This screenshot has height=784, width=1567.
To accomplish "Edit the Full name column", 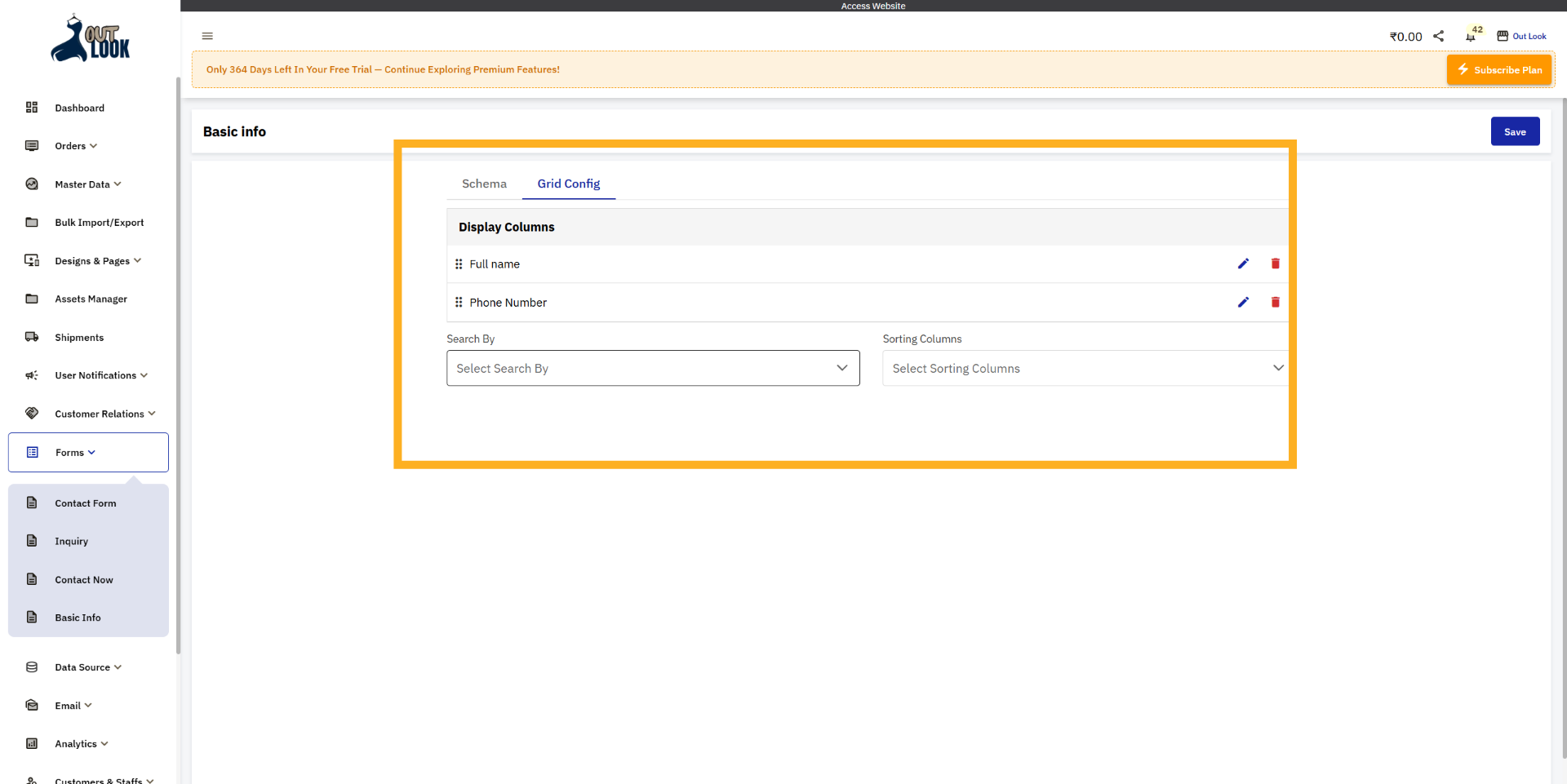I will coord(1243,264).
